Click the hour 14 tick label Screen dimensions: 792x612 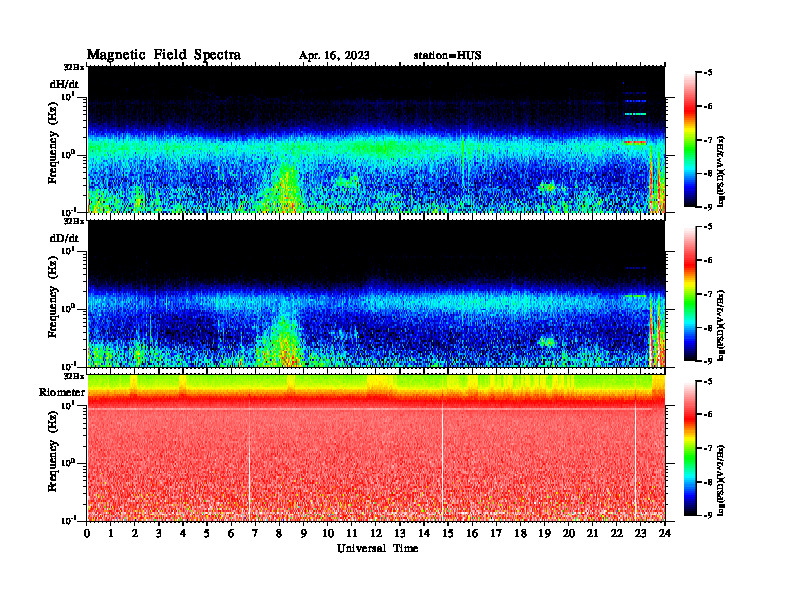[424, 533]
